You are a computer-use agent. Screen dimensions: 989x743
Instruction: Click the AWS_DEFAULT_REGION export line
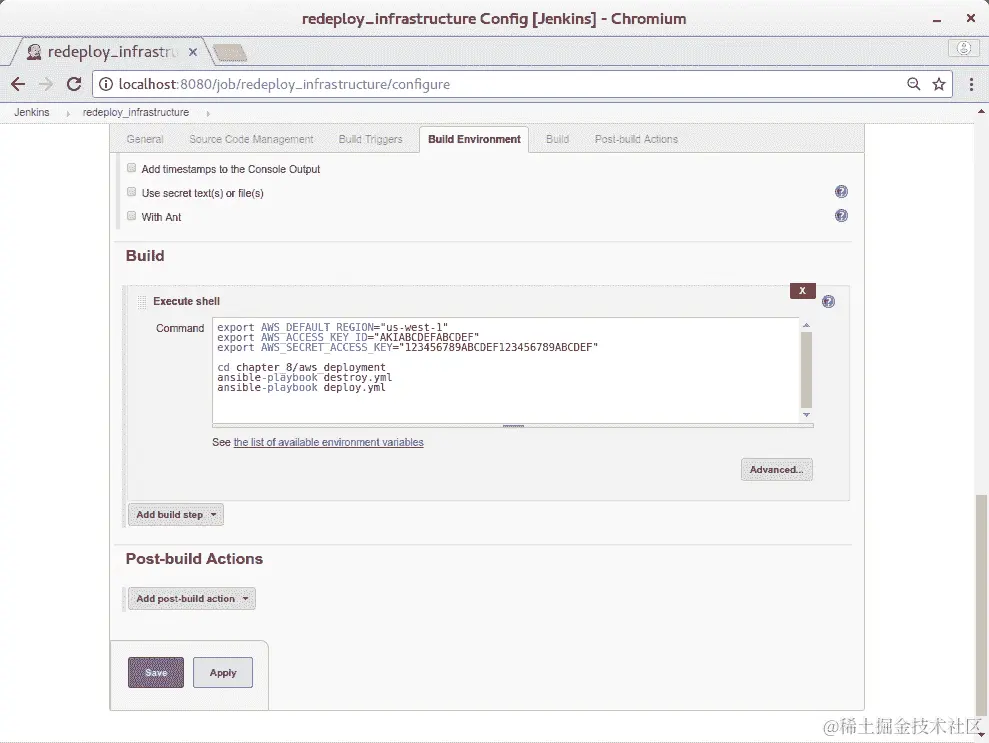[x=332, y=327]
